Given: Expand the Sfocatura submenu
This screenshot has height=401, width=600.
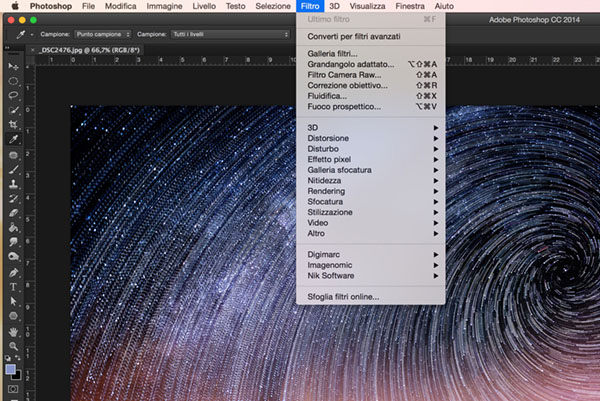Looking at the screenshot, I should coord(371,202).
